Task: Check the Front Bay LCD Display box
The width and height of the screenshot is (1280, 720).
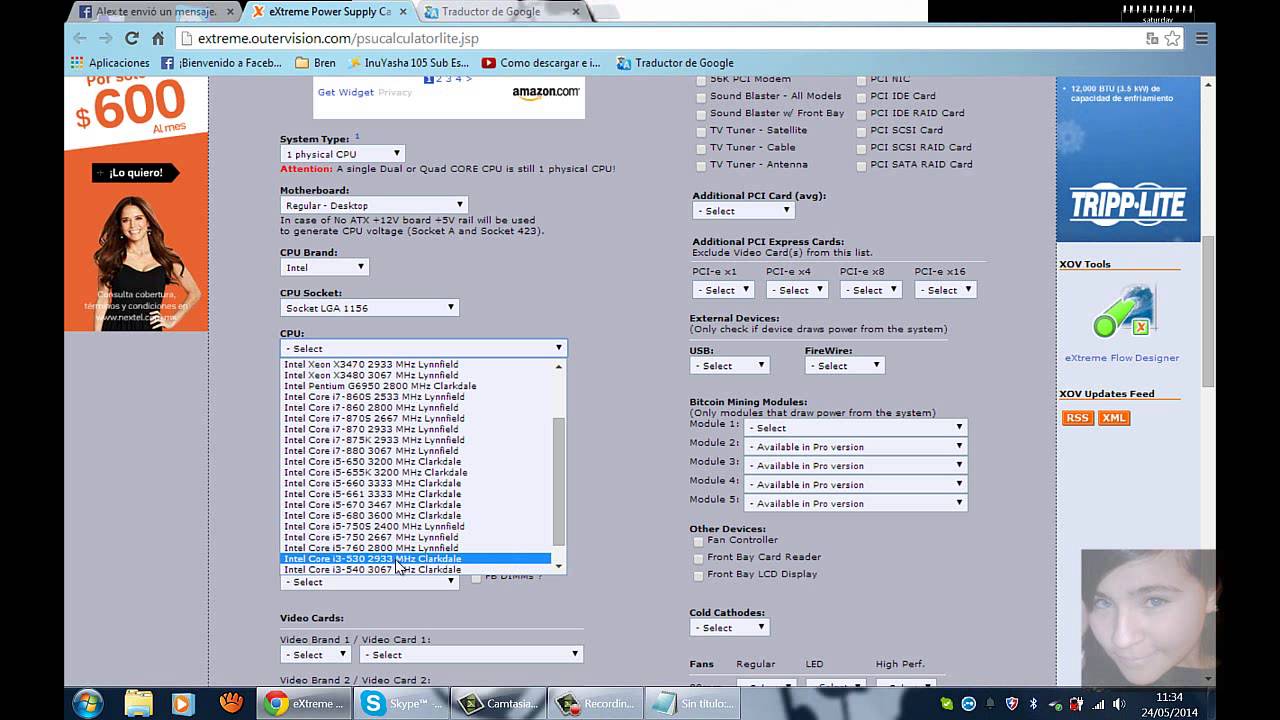Action: (x=699, y=575)
